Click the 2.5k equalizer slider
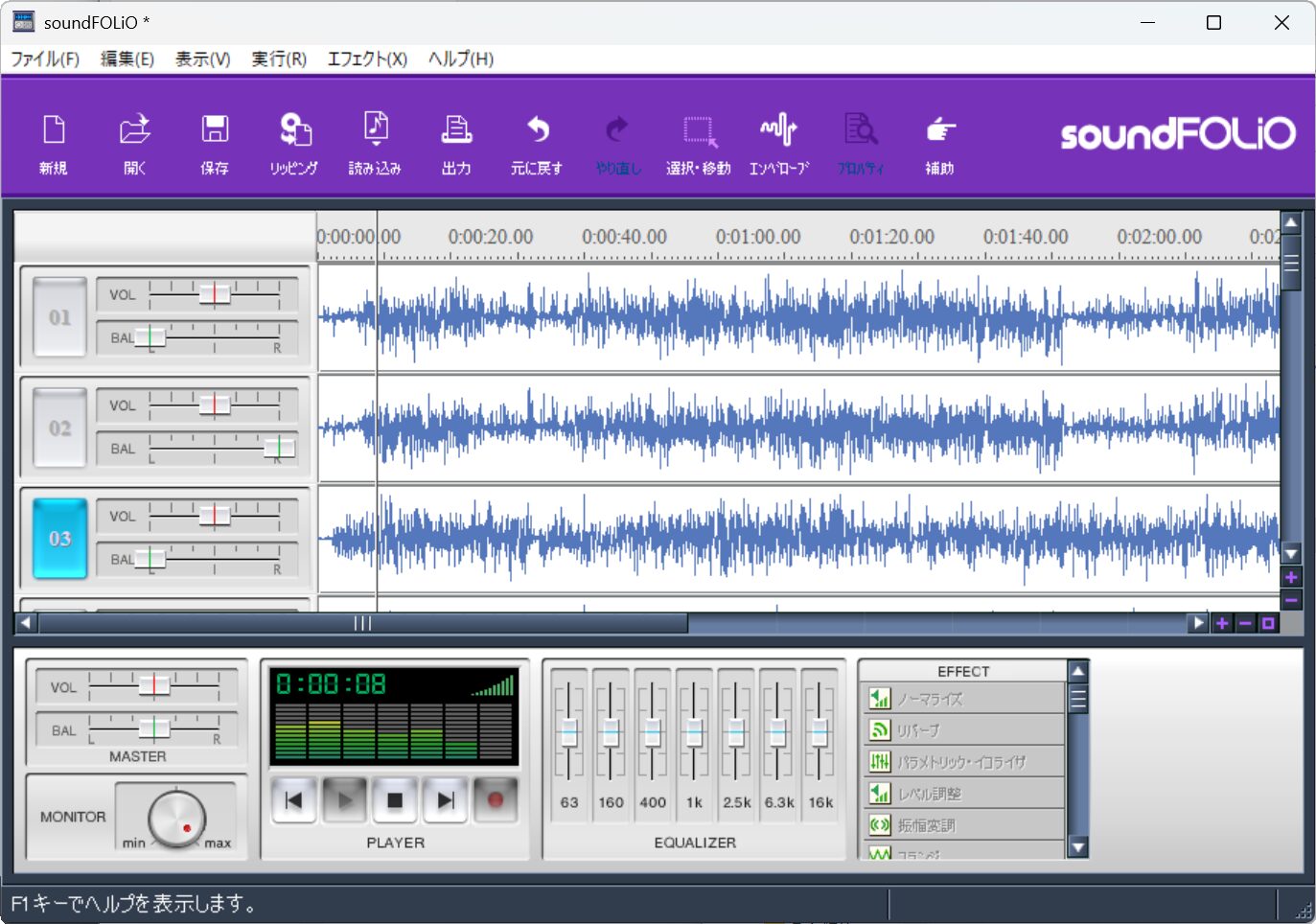1316x924 pixels. point(736,733)
